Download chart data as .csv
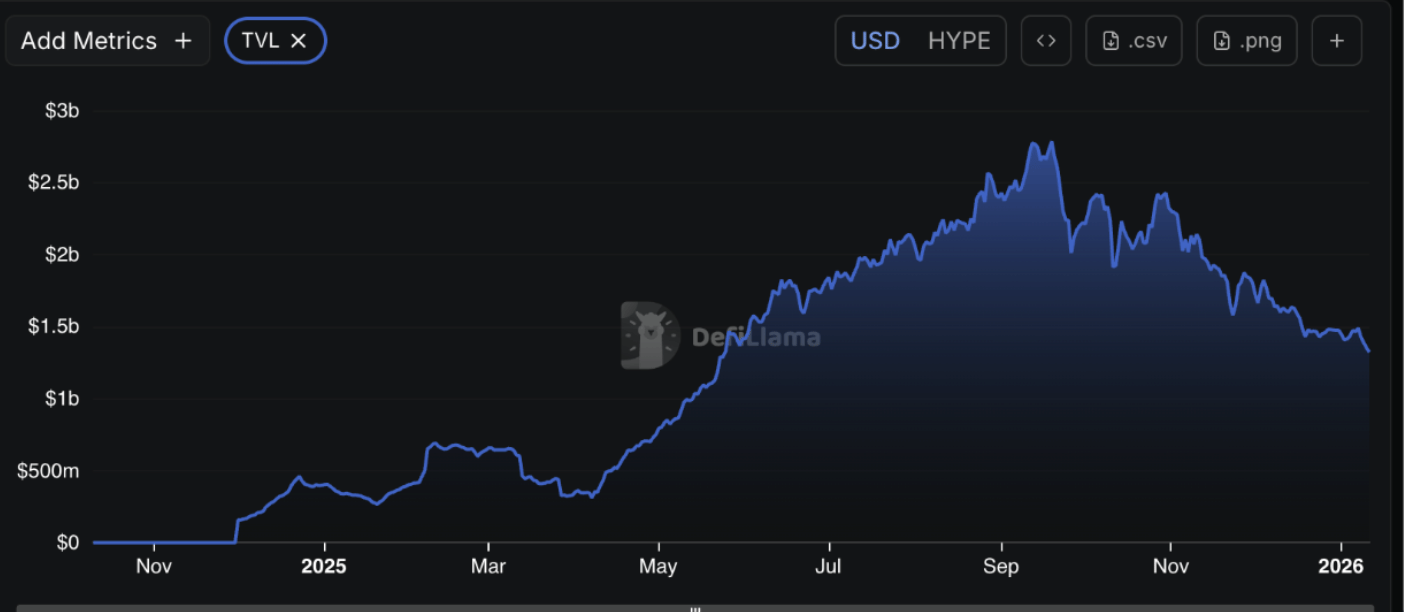The height and width of the screenshot is (612, 1406). tap(1133, 41)
